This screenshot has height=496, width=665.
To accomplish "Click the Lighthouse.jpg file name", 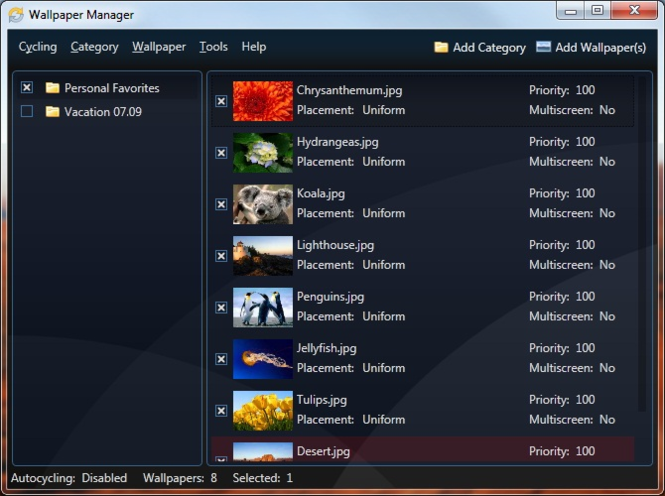I will pyautogui.click(x=335, y=245).
